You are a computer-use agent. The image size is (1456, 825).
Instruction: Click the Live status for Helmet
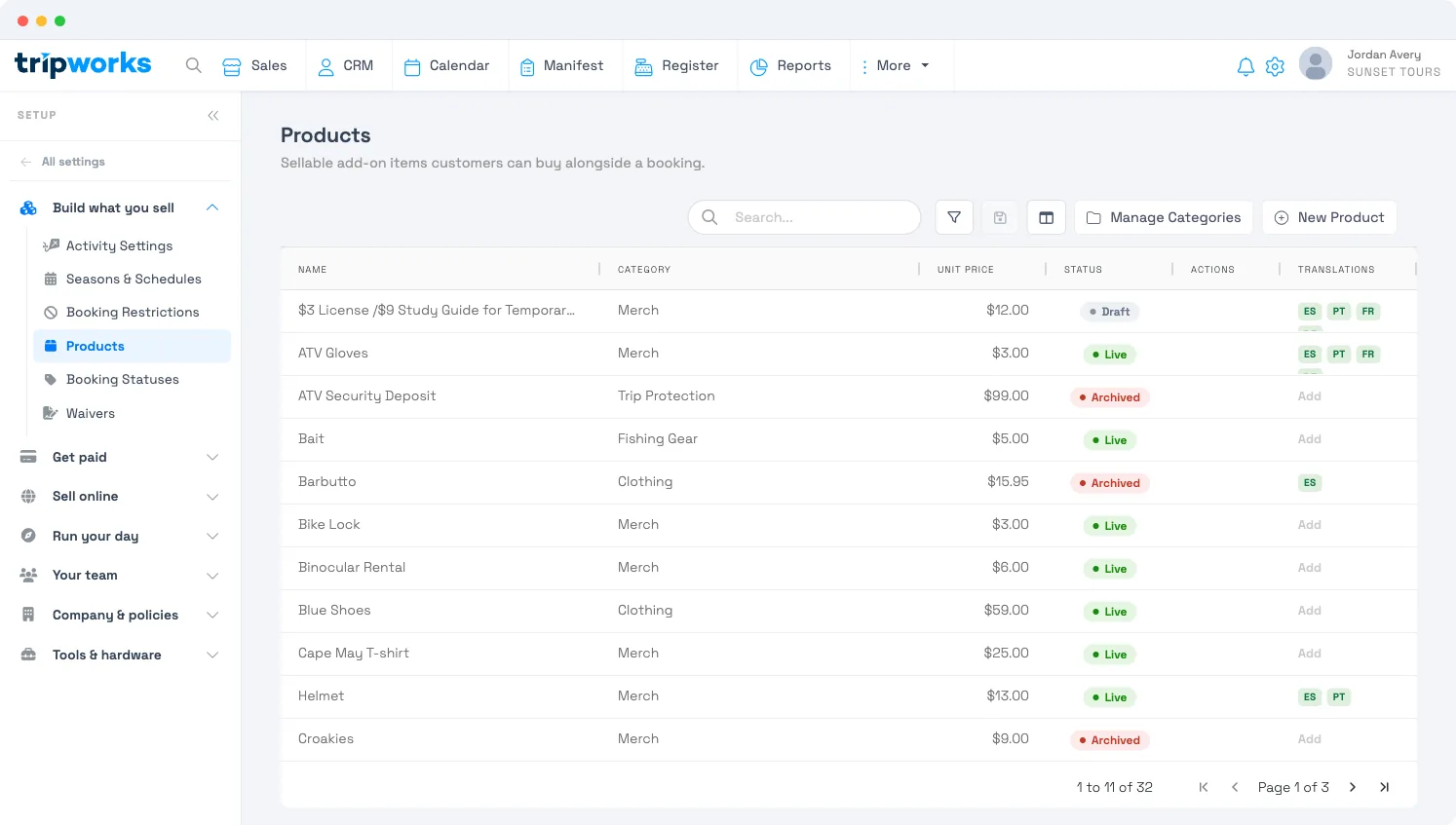pyautogui.click(x=1109, y=697)
